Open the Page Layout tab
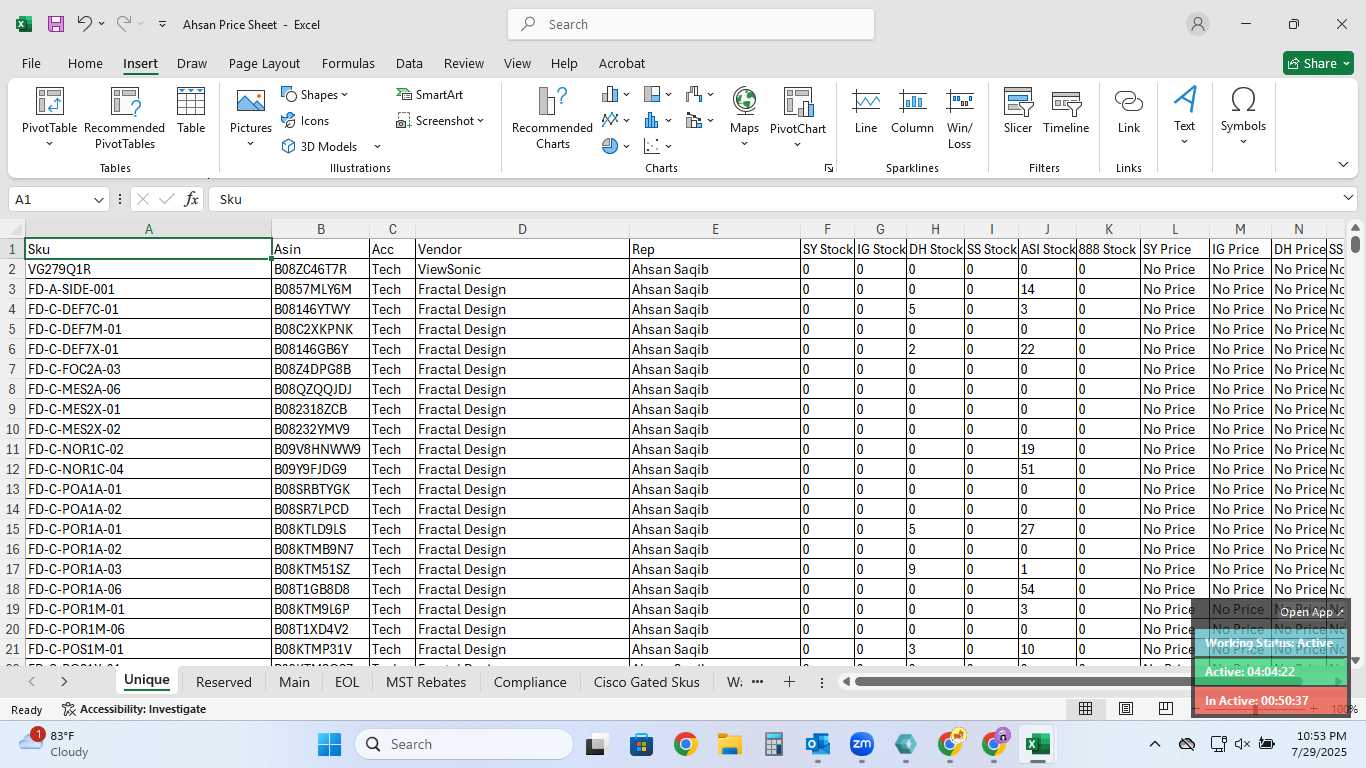This screenshot has width=1366, height=768. [264, 63]
